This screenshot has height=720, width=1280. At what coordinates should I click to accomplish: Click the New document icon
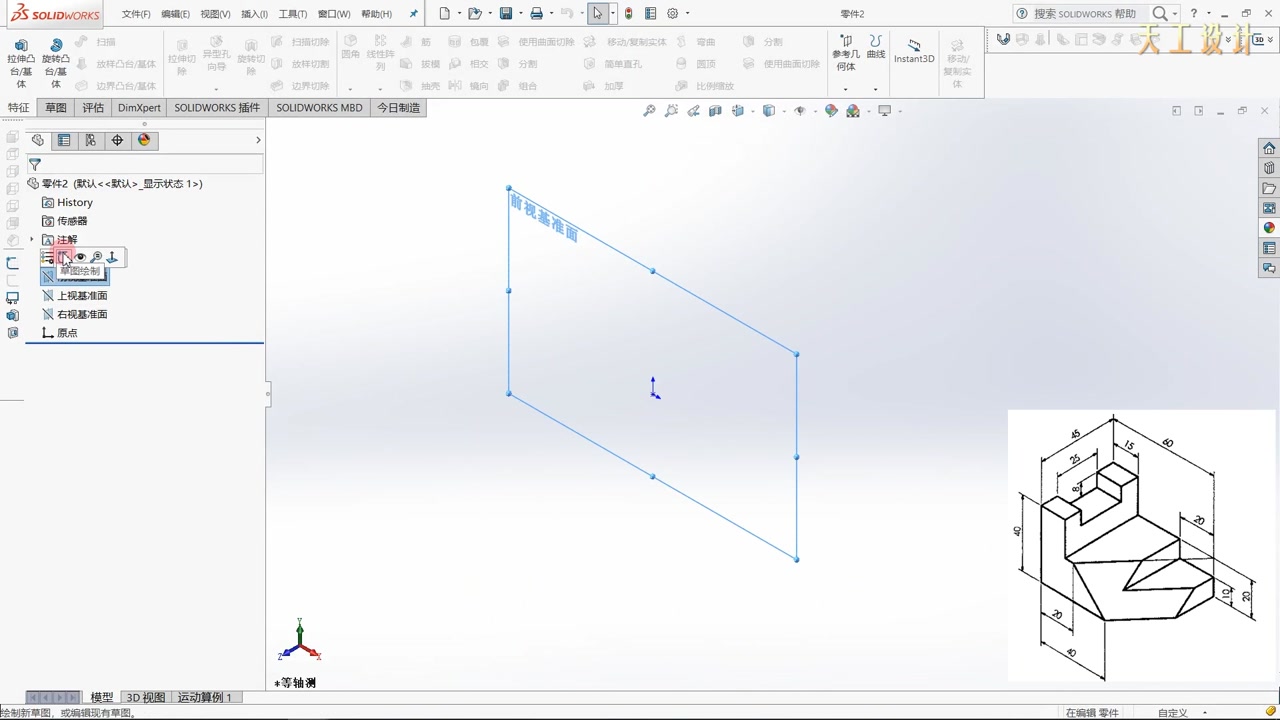(445, 13)
